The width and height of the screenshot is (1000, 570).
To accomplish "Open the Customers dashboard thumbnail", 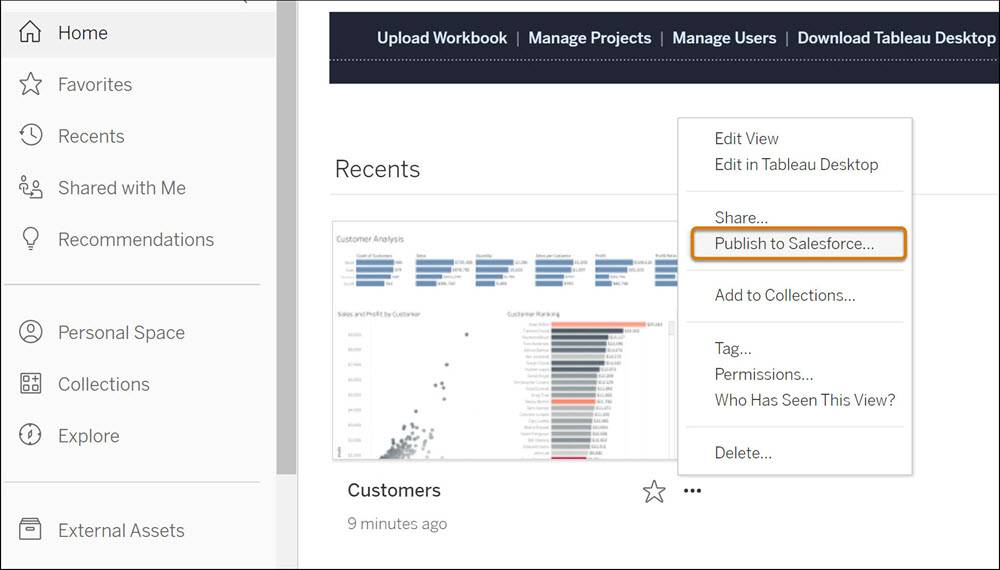I will (x=504, y=340).
